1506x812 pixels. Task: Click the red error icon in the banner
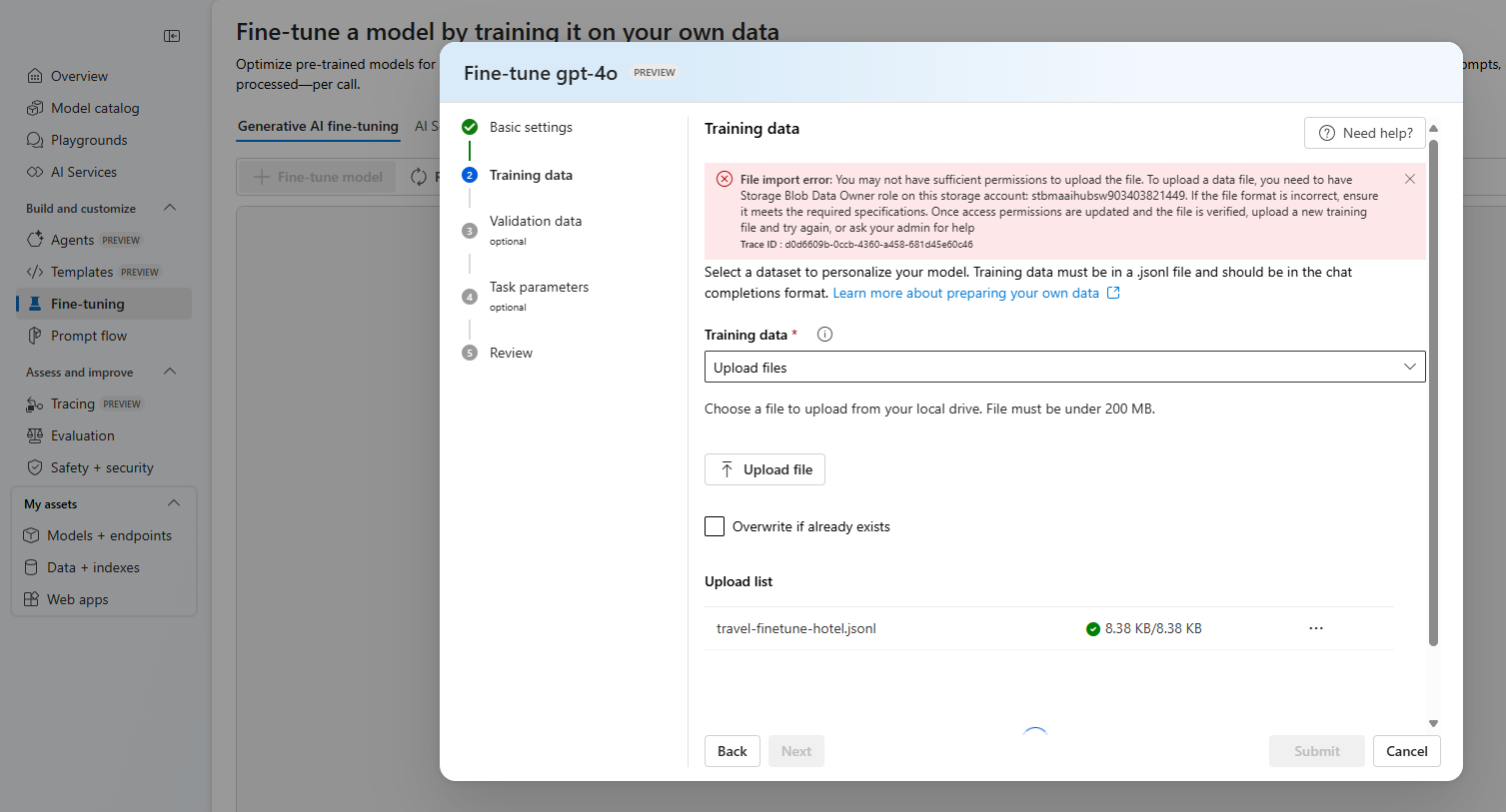click(x=725, y=179)
